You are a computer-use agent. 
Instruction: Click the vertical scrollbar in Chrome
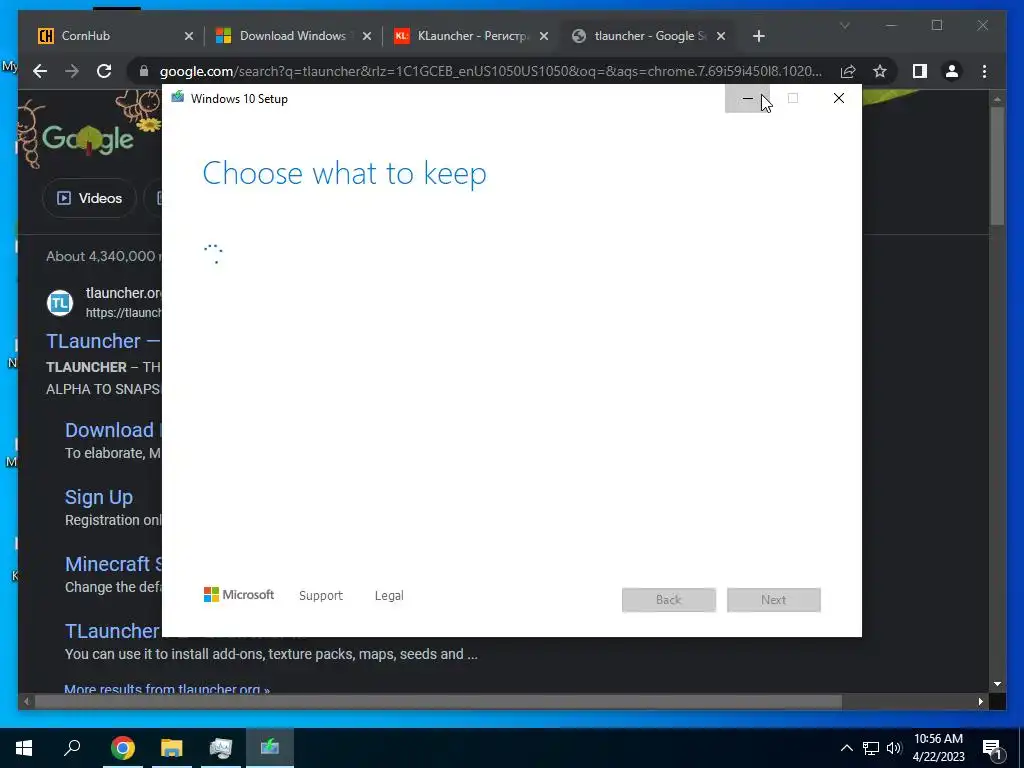click(997, 167)
